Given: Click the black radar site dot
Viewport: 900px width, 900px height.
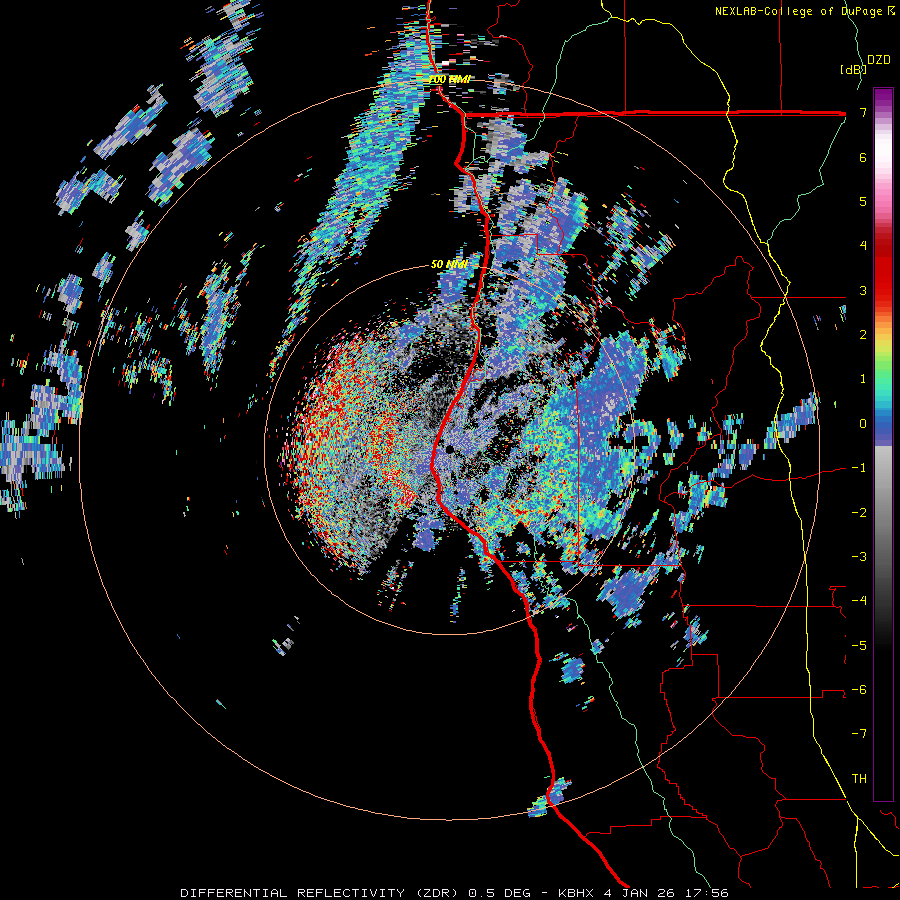Looking at the screenshot, I should pyautogui.click(x=449, y=449).
